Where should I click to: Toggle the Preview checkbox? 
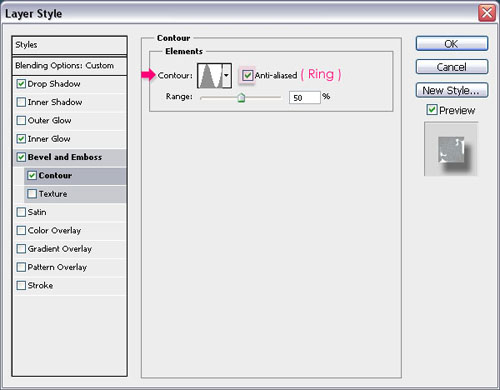coord(432,110)
